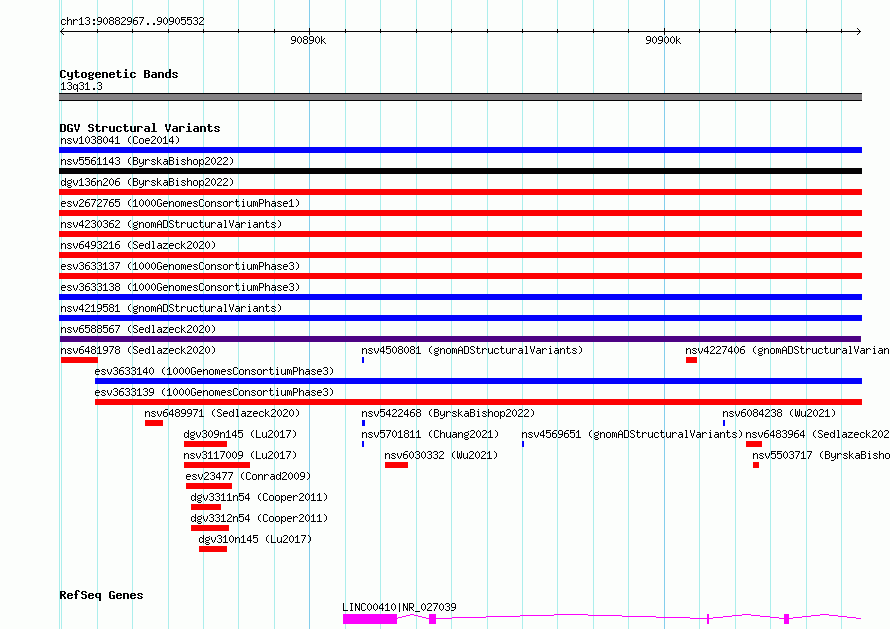Click the RefSeq Genes track title

(x=101, y=595)
